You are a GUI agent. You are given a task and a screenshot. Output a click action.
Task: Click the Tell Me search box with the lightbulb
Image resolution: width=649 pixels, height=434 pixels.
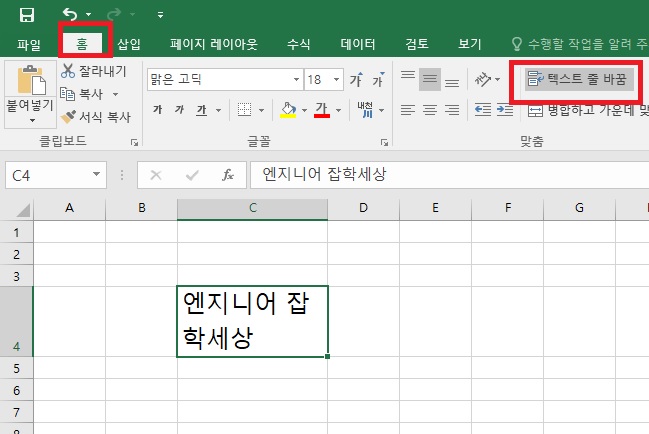[x=579, y=44]
